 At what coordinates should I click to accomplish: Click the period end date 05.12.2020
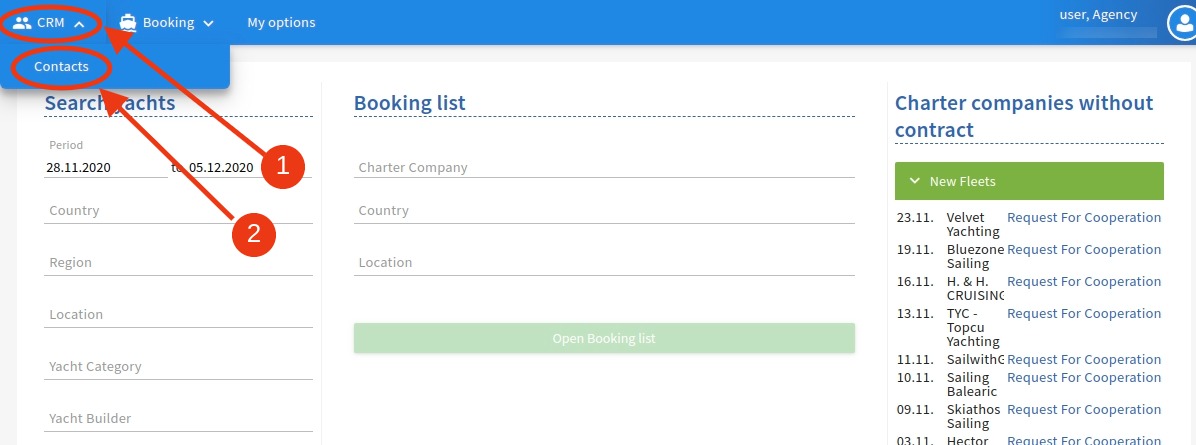click(221, 168)
